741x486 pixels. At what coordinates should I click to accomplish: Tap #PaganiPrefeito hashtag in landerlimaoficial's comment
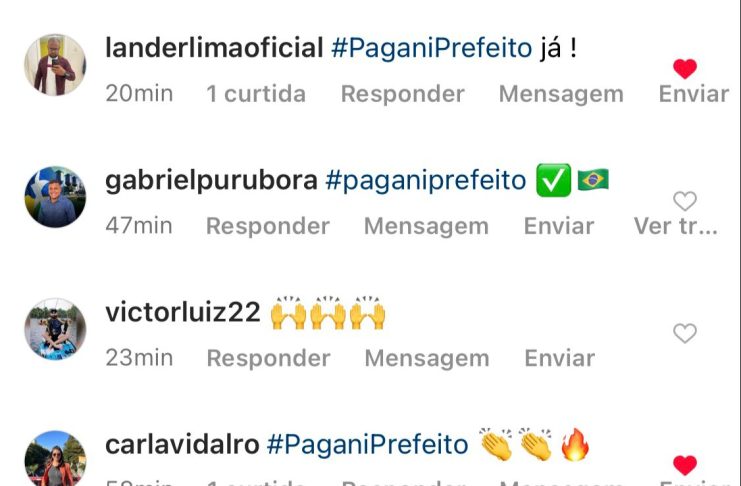pos(431,48)
